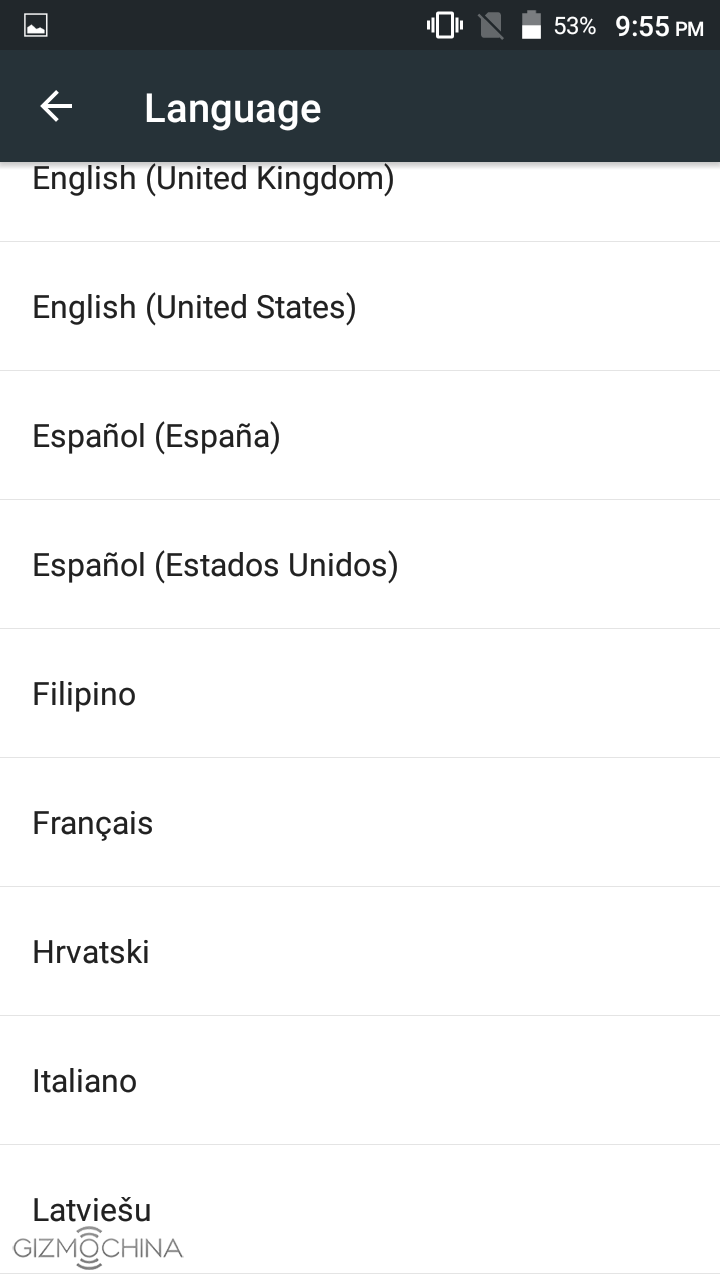Tap the no SIM card icon

tap(491, 26)
